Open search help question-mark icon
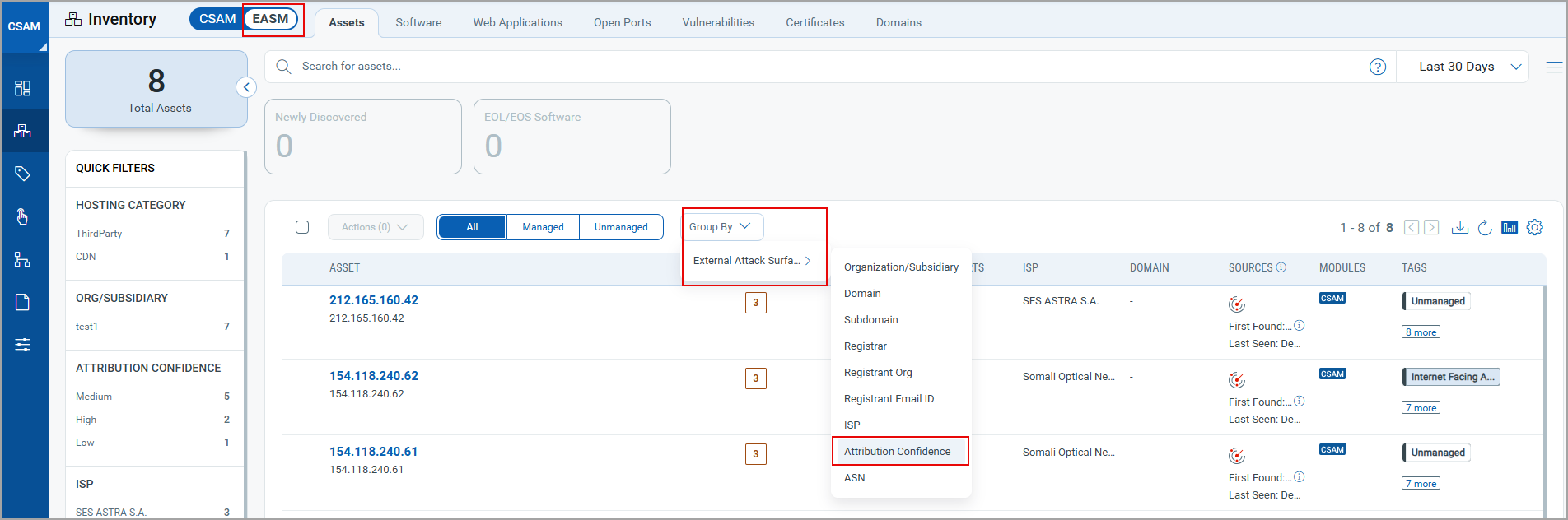Image resolution: width=1568 pixels, height=520 pixels. [1377, 67]
